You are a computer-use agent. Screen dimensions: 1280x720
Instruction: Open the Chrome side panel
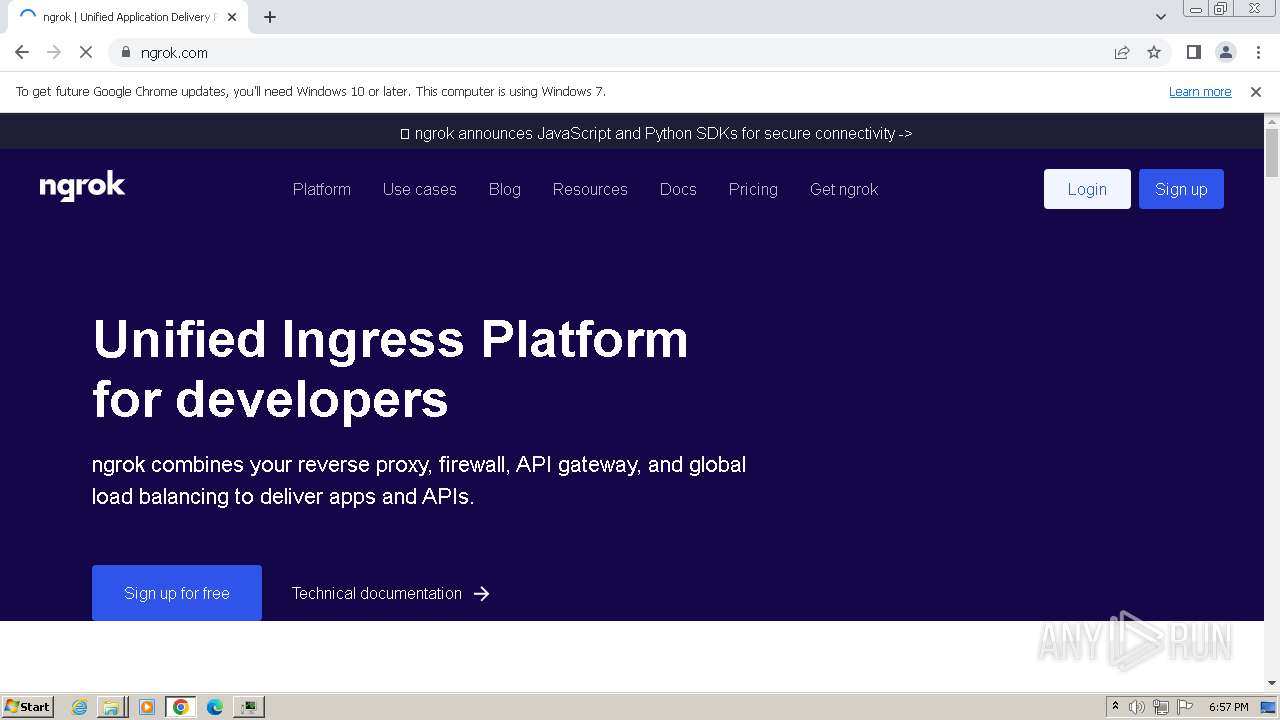click(1193, 53)
